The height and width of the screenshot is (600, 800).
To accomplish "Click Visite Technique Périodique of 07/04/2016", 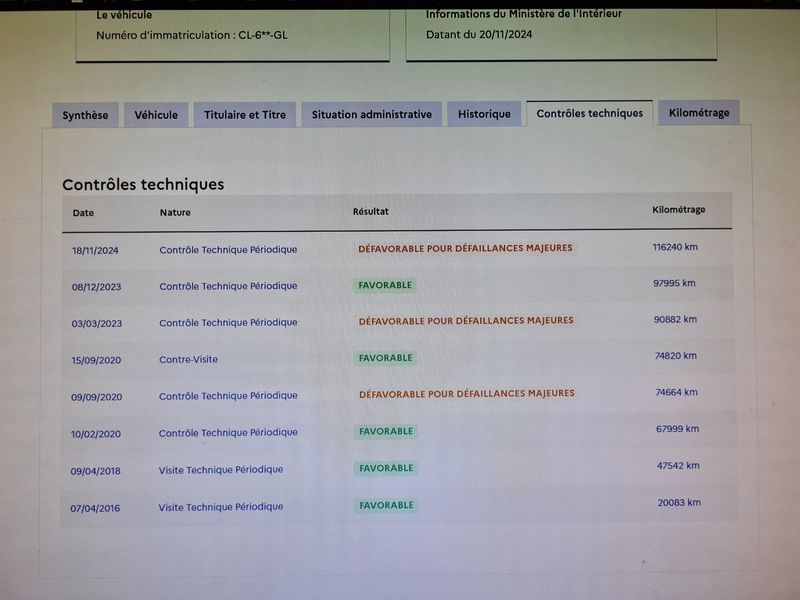I will pyautogui.click(x=220, y=507).
